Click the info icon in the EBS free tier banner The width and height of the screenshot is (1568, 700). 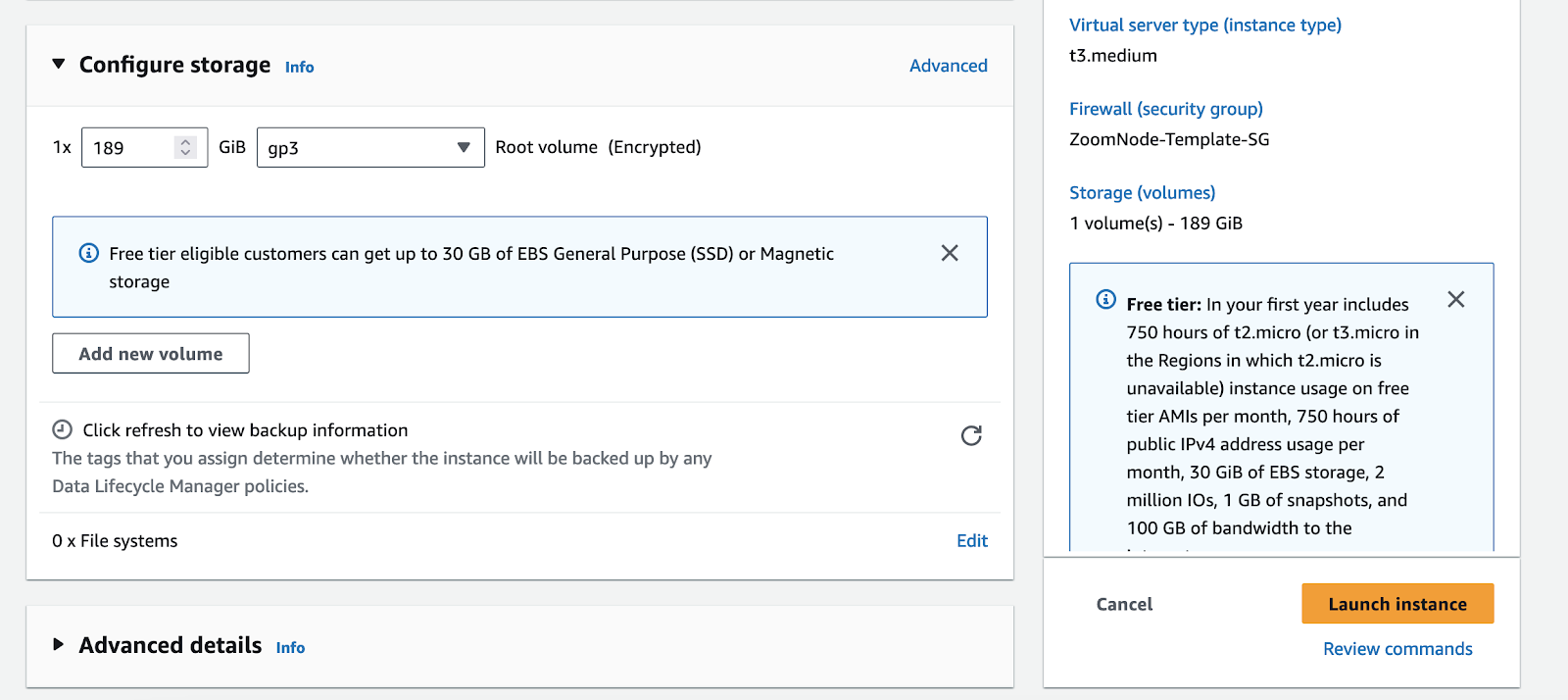point(88,253)
